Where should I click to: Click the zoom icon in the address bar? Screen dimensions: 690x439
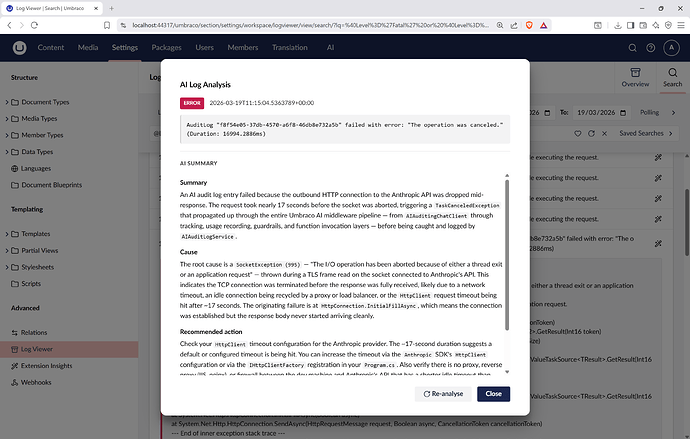click(x=500, y=26)
